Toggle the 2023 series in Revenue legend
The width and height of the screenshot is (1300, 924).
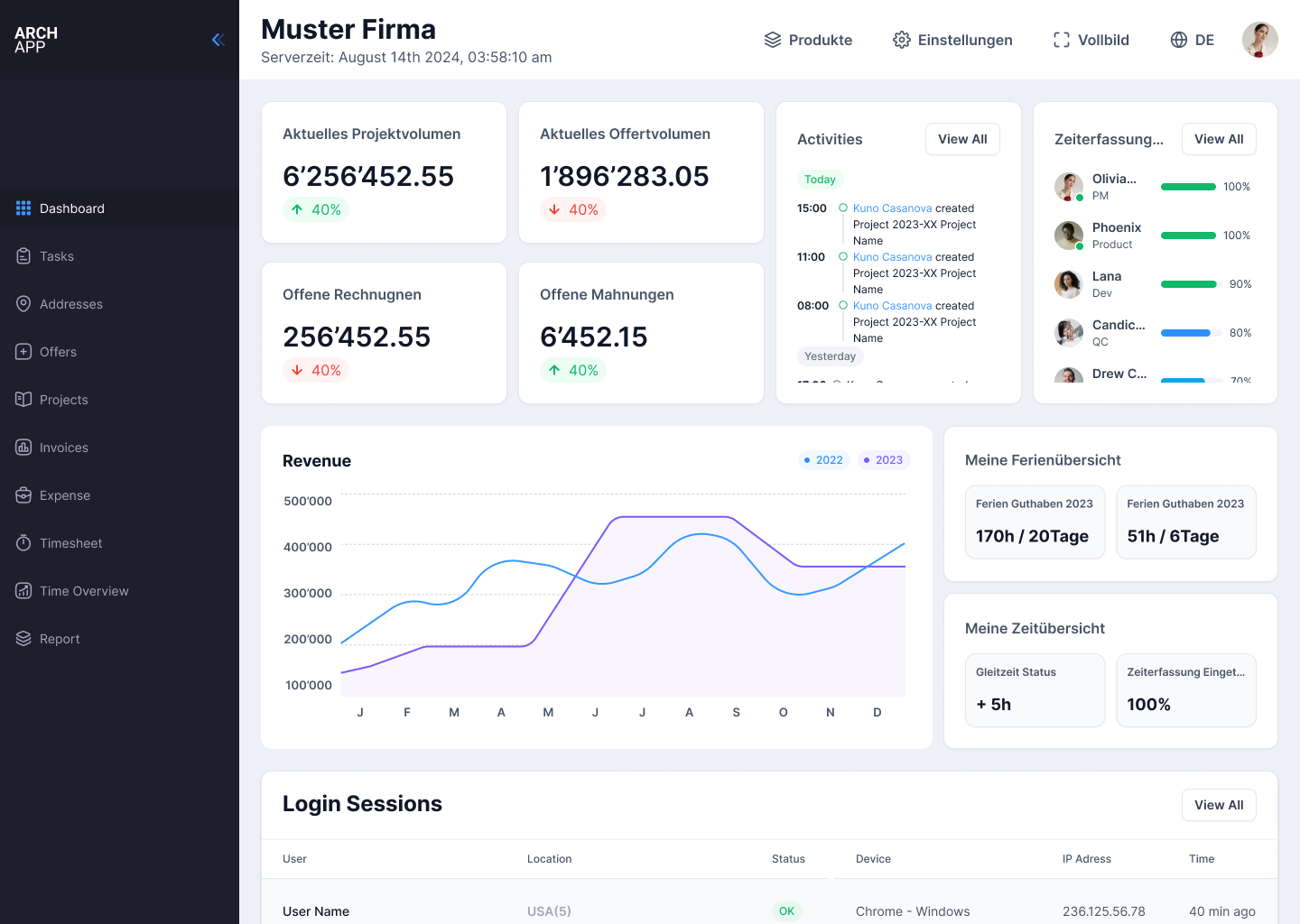[883, 460]
